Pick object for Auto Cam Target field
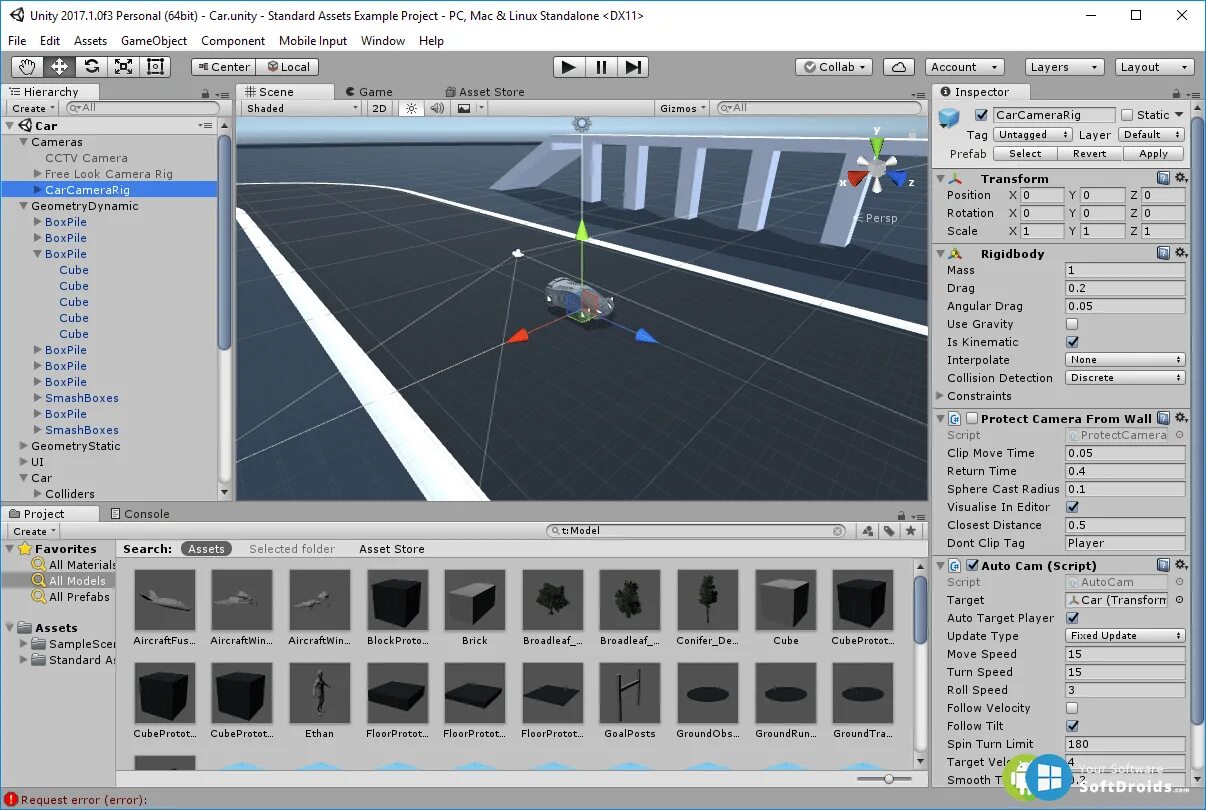Image resolution: width=1206 pixels, height=810 pixels. tap(1179, 600)
